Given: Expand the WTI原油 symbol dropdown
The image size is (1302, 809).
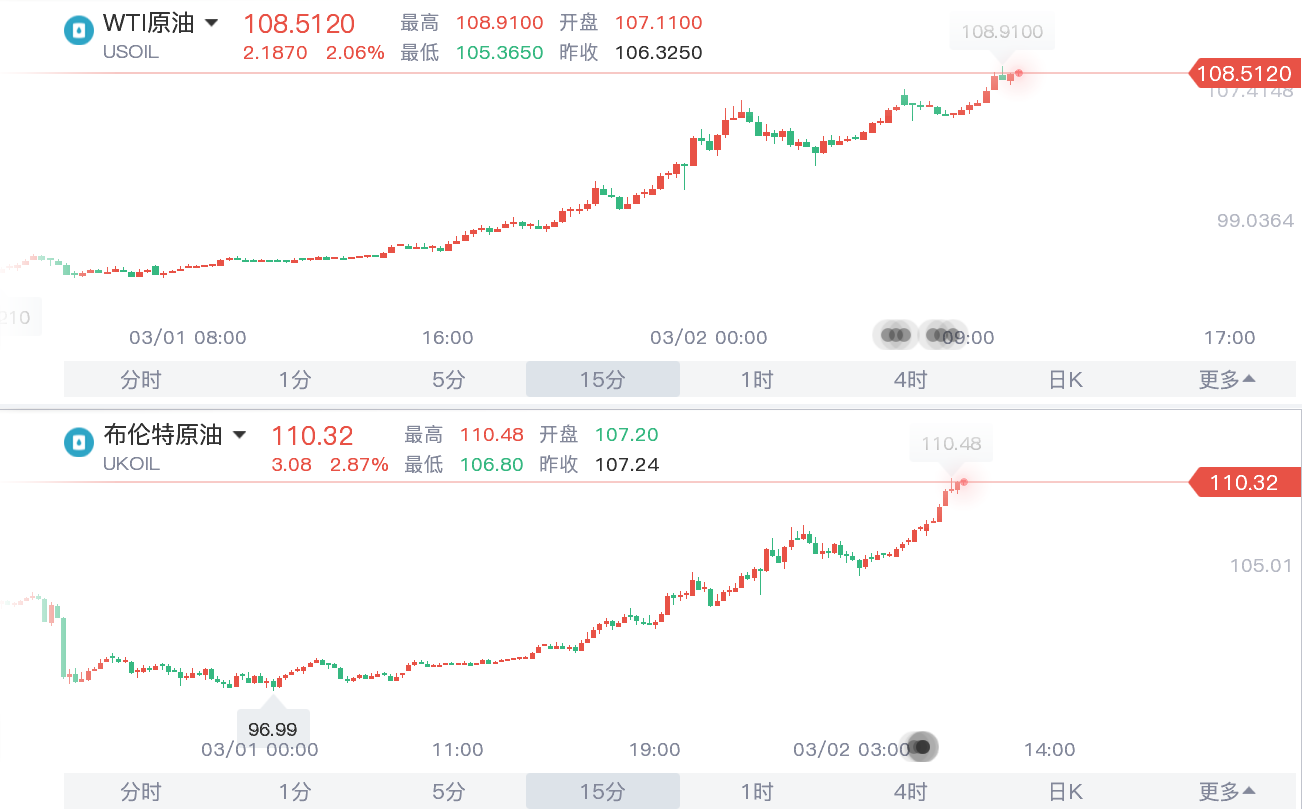Looking at the screenshot, I should (x=211, y=23).
